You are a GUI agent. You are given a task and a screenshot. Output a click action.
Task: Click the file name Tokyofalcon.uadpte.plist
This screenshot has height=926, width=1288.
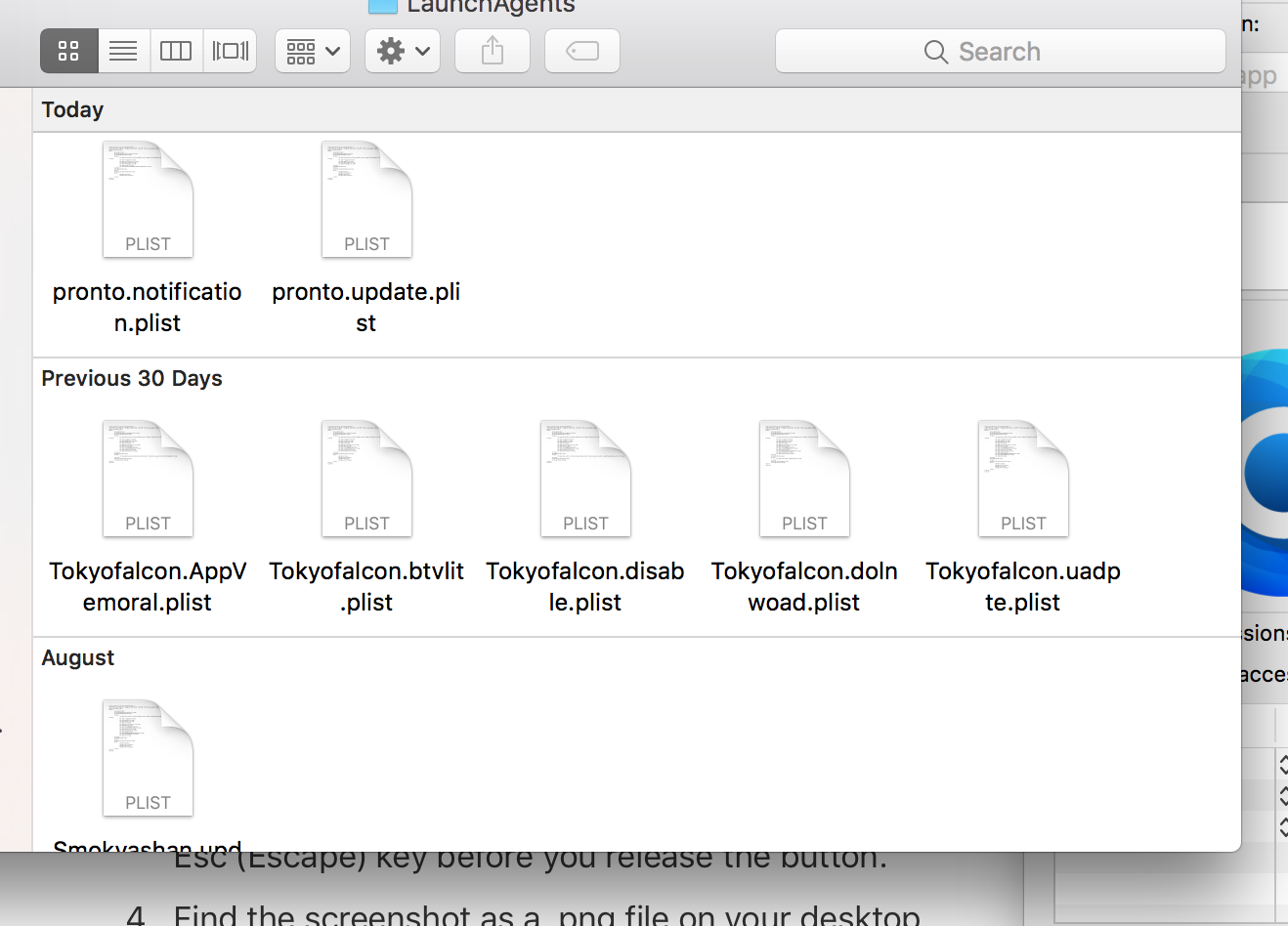[x=1023, y=587]
